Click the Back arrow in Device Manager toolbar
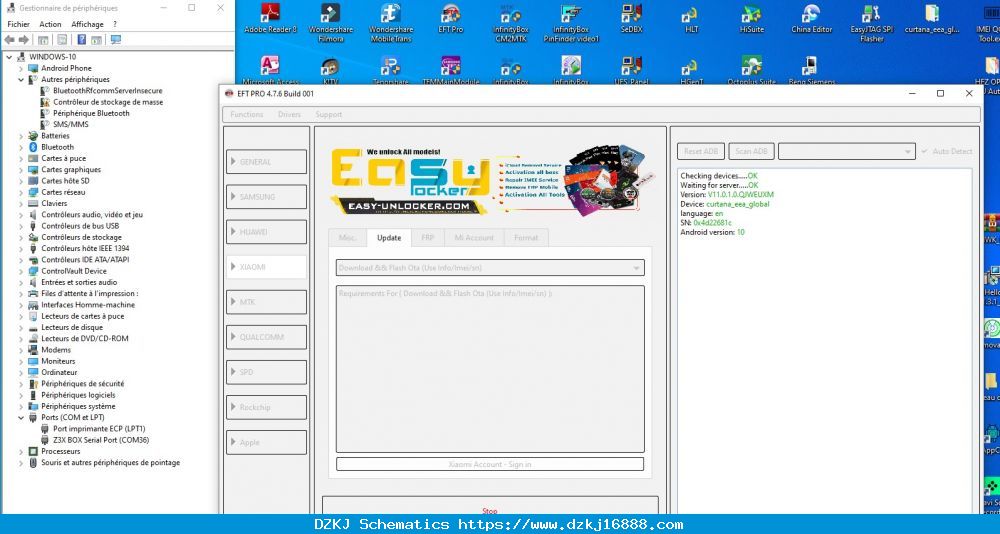 [10, 40]
